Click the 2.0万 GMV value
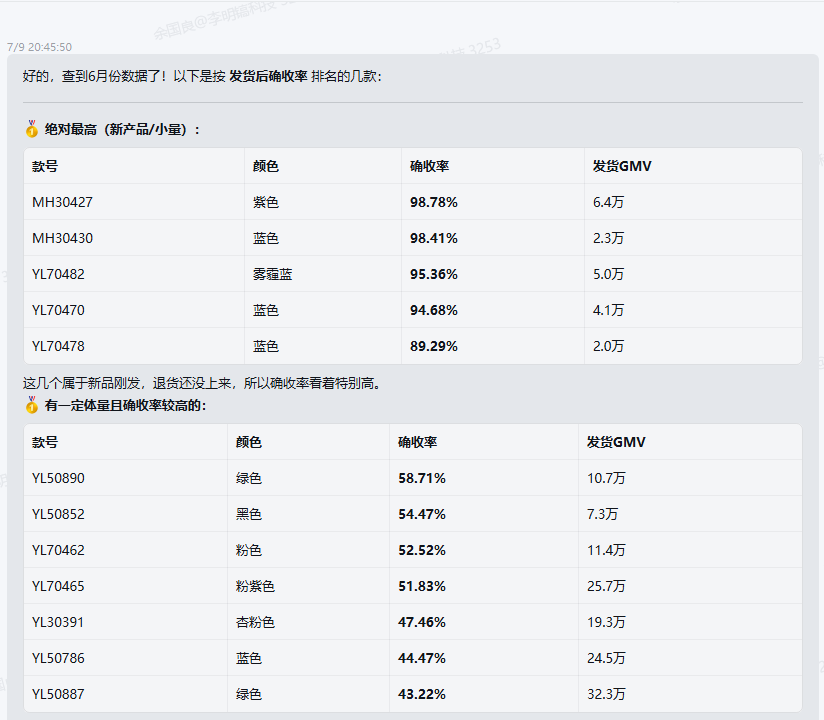The height and width of the screenshot is (720, 824). pyautogui.click(x=608, y=346)
